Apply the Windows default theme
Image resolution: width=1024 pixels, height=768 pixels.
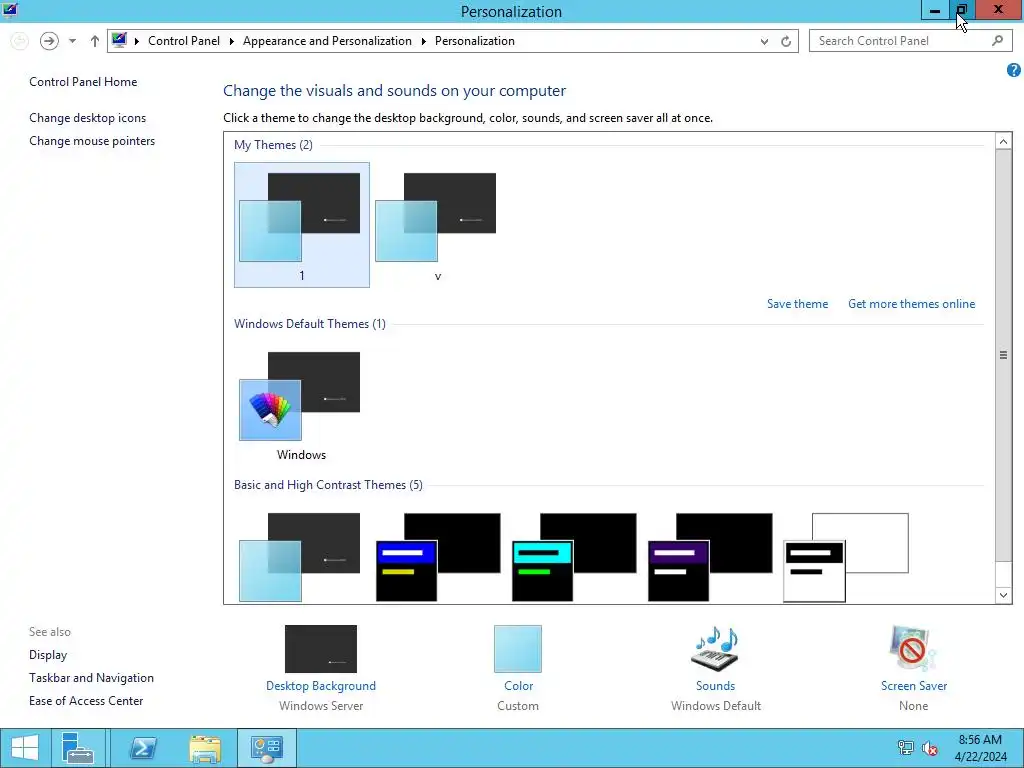[x=301, y=405]
